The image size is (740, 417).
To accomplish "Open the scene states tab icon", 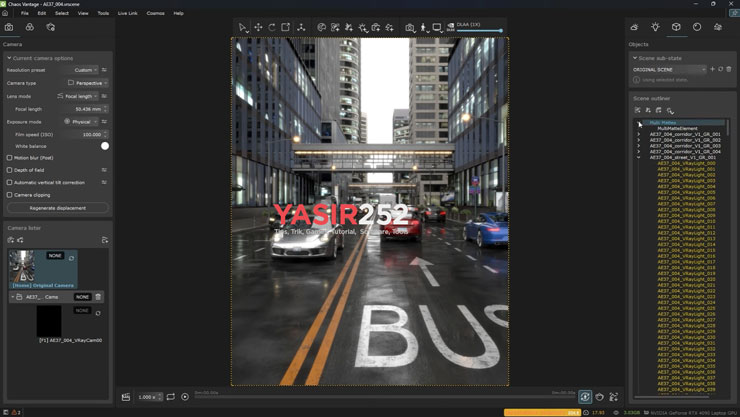I will (x=718, y=27).
